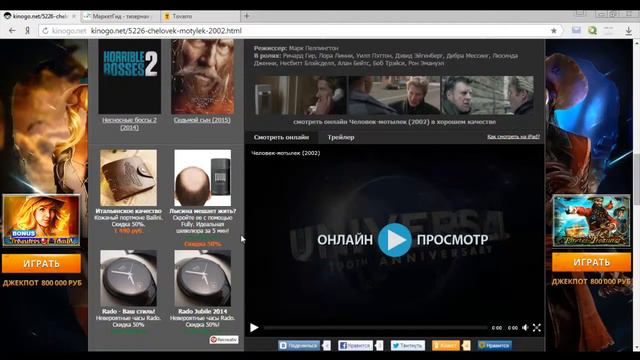Open downloads arrow icon in toolbar
Viewport: 640px width, 360px height.
pyautogui.click(x=629, y=31)
